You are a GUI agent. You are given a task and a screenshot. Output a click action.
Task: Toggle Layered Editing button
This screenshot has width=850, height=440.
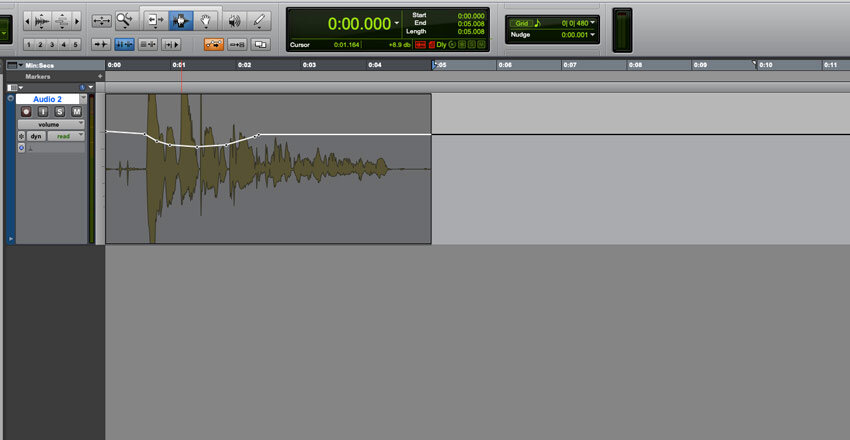point(261,44)
